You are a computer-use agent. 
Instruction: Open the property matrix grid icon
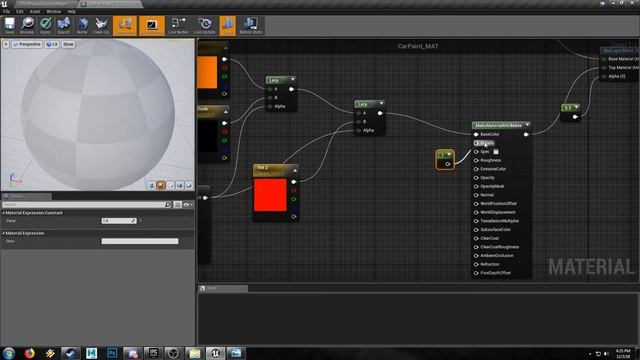pyautogui.click(x=178, y=204)
